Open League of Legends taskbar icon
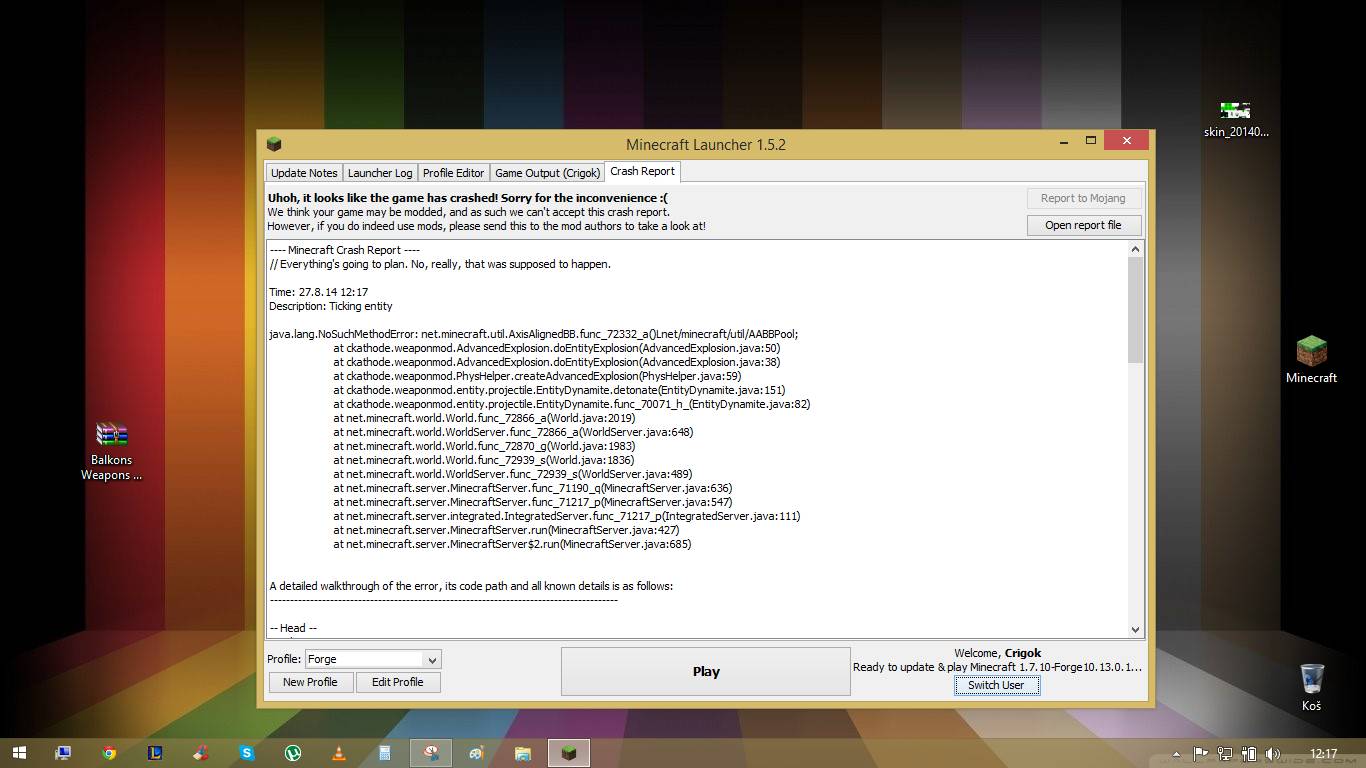 coord(155,753)
